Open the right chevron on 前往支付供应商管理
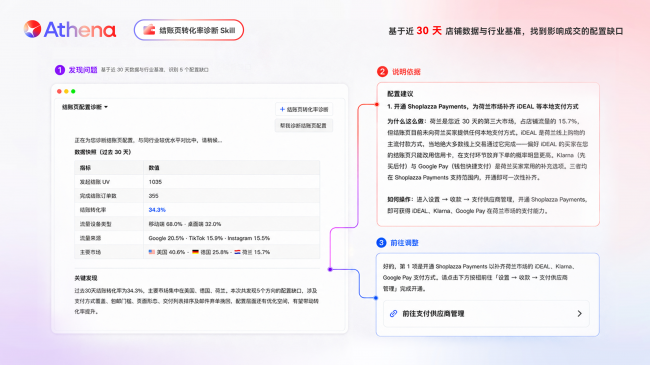Viewport: 650px width, 365px height. pos(580,314)
